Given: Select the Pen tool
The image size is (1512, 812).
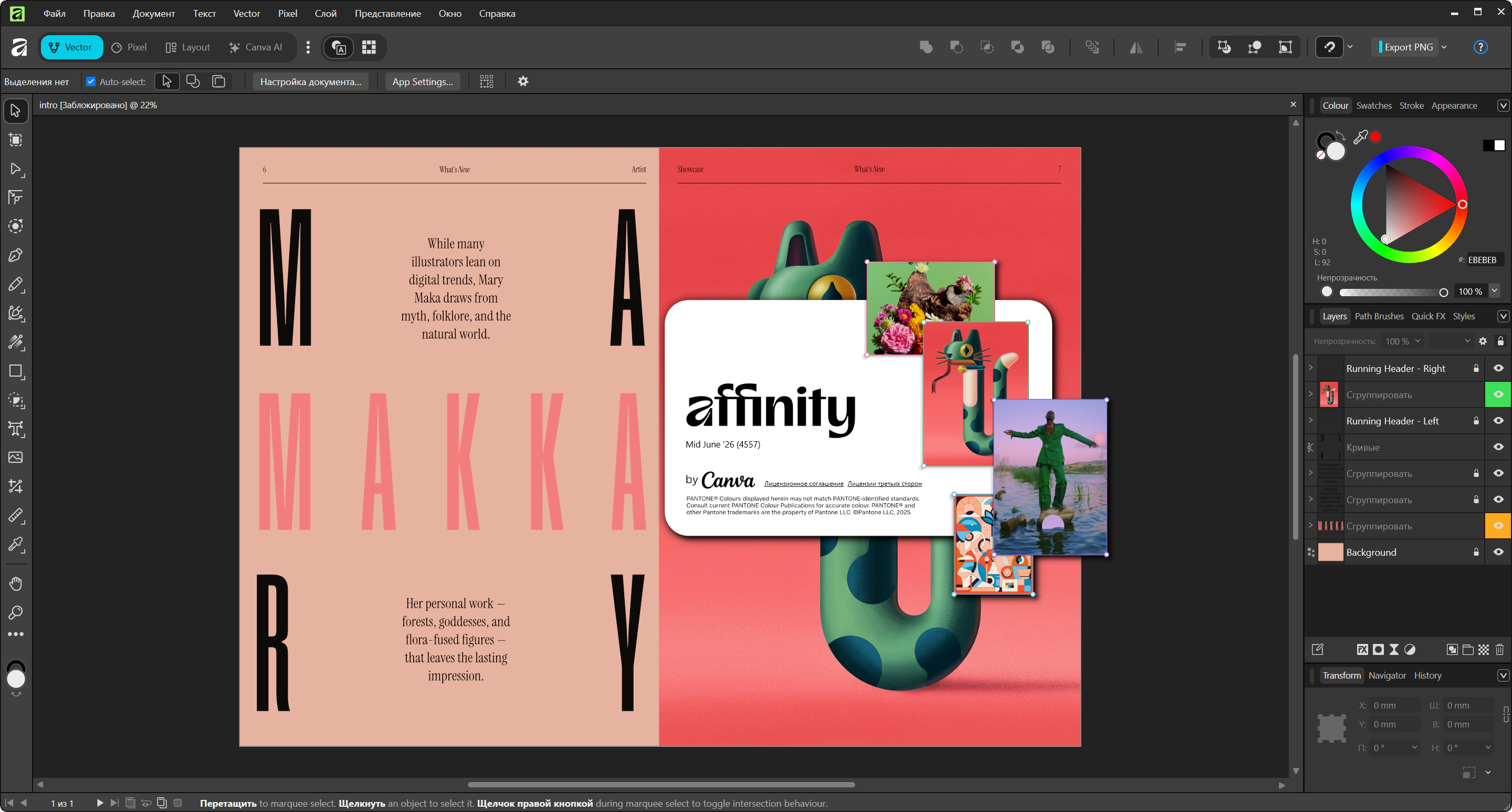Looking at the screenshot, I should 16,255.
